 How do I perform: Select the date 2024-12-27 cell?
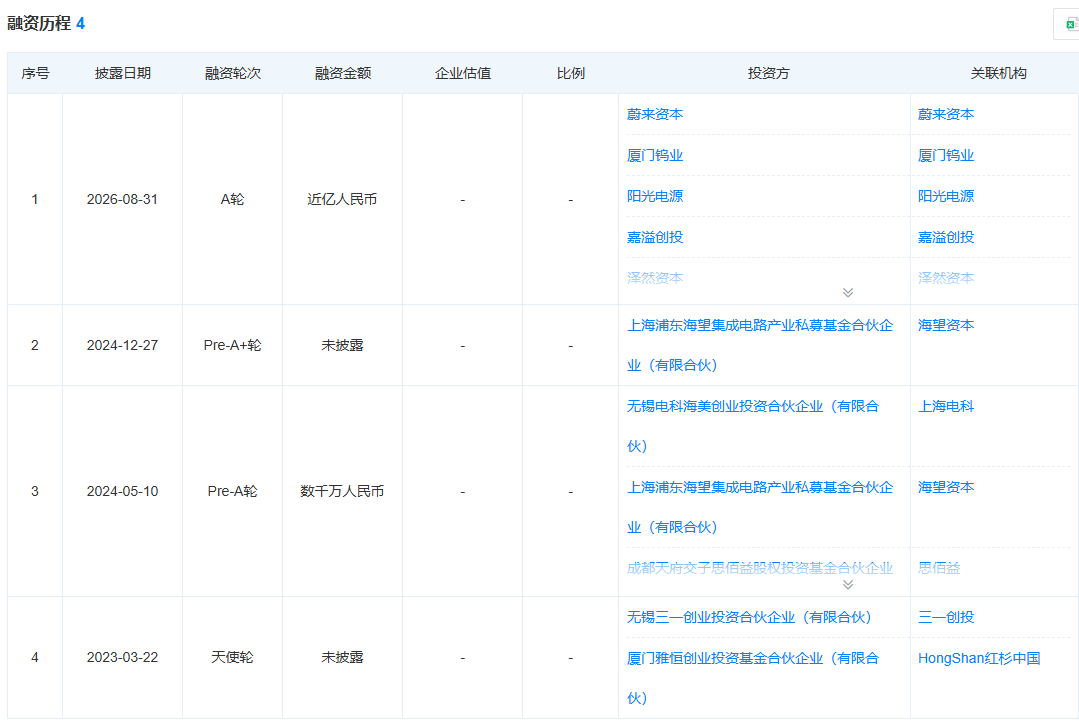click(122, 345)
